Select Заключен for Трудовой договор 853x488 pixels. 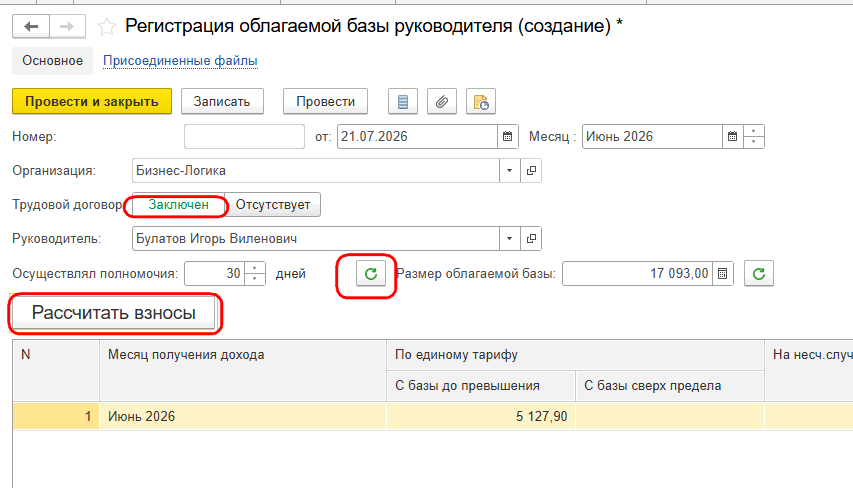pyautogui.click(x=178, y=205)
